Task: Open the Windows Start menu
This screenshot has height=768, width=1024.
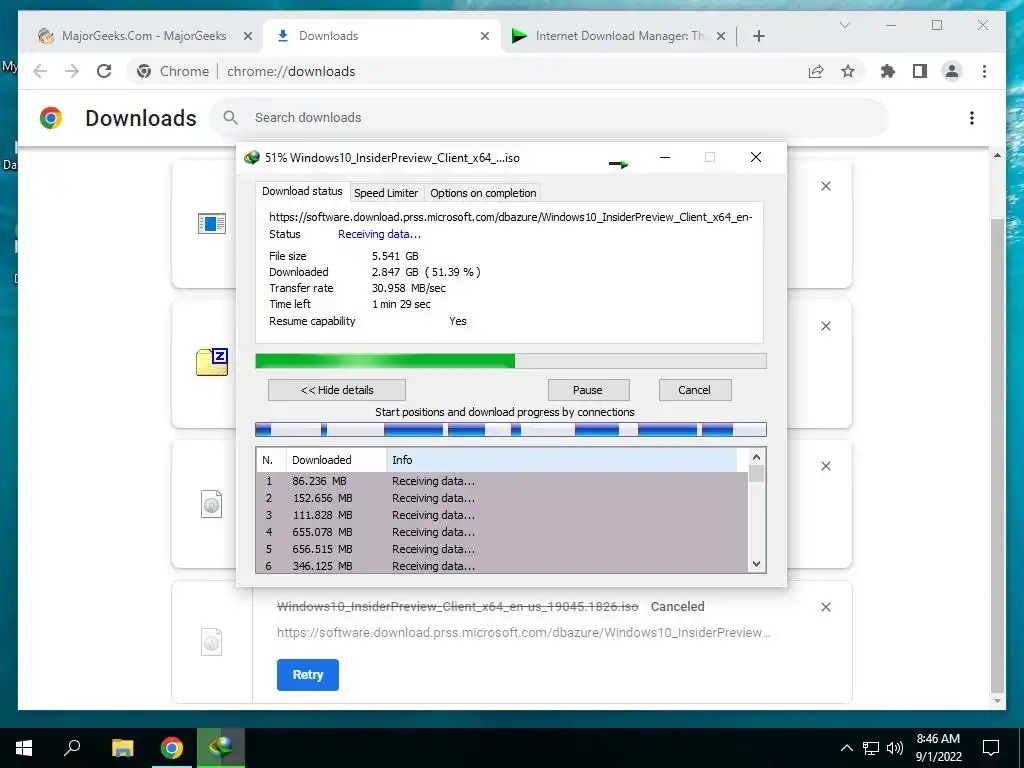Action: click(x=24, y=748)
